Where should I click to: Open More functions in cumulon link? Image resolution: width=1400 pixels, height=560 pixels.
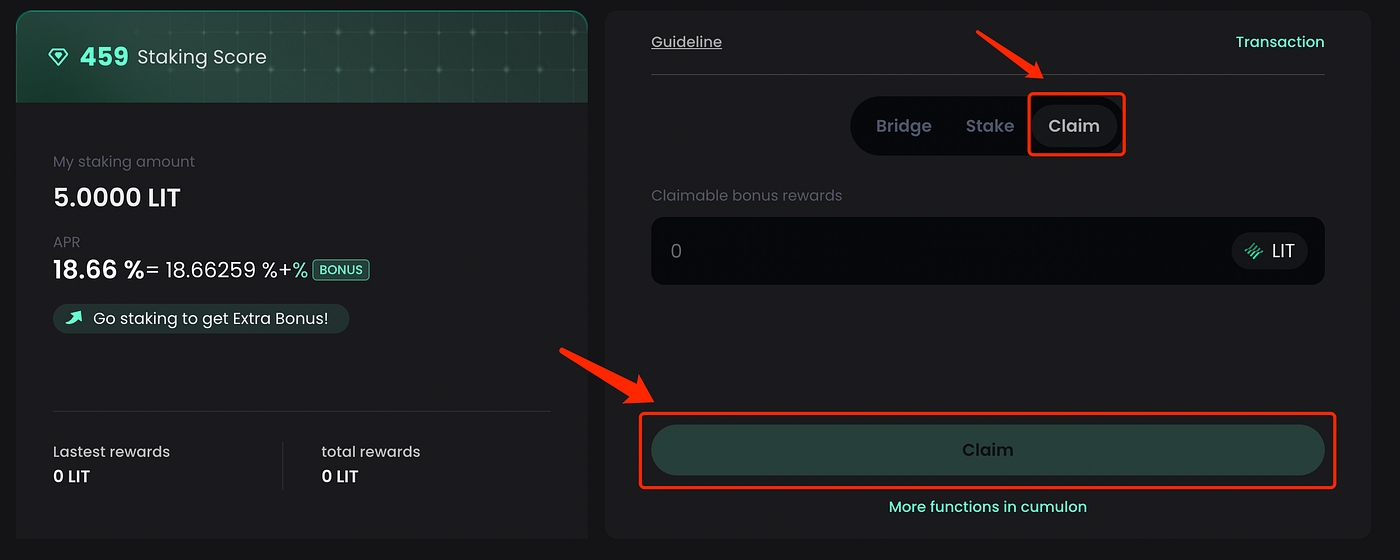click(x=987, y=507)
